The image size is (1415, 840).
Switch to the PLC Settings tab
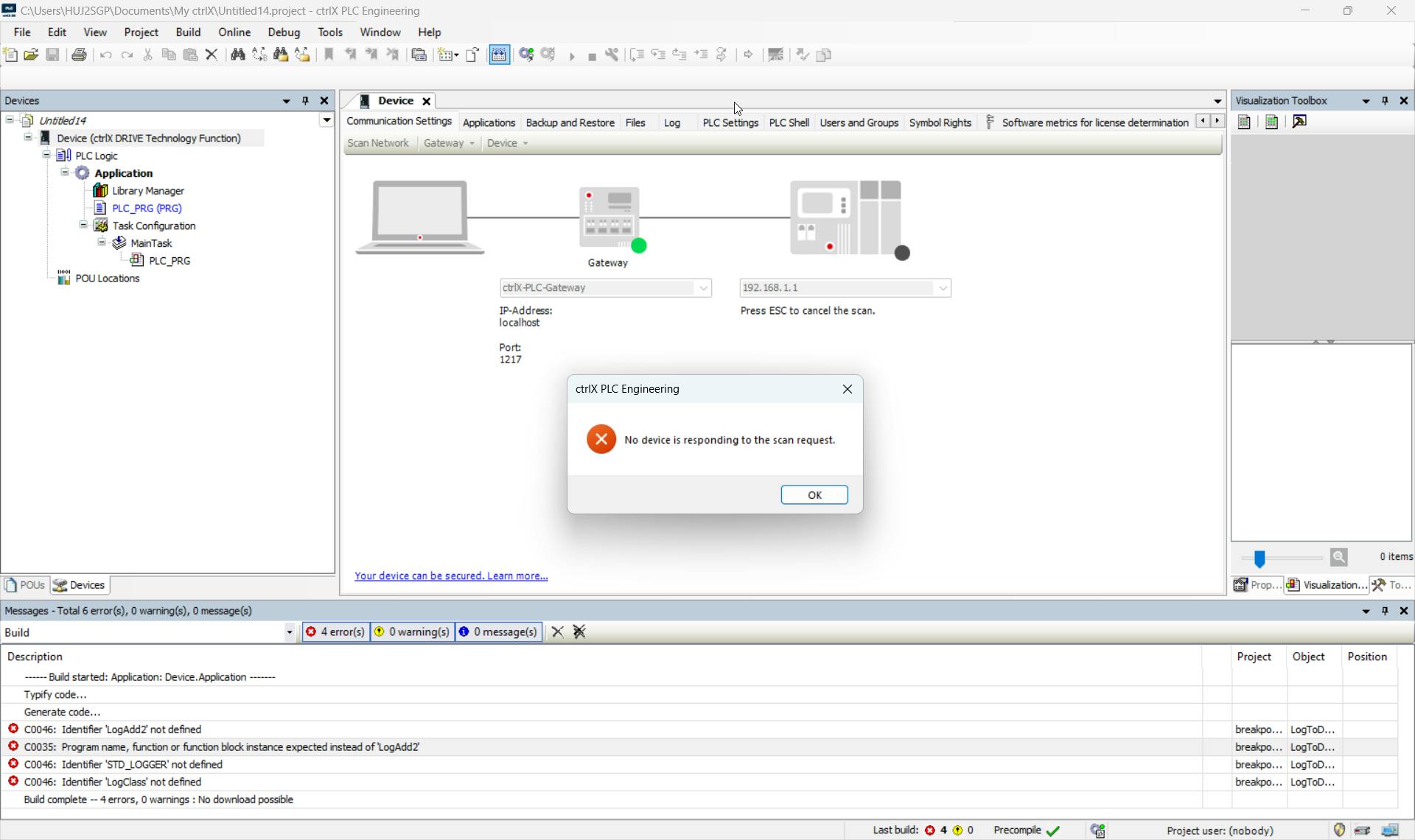tap(730, 122)
